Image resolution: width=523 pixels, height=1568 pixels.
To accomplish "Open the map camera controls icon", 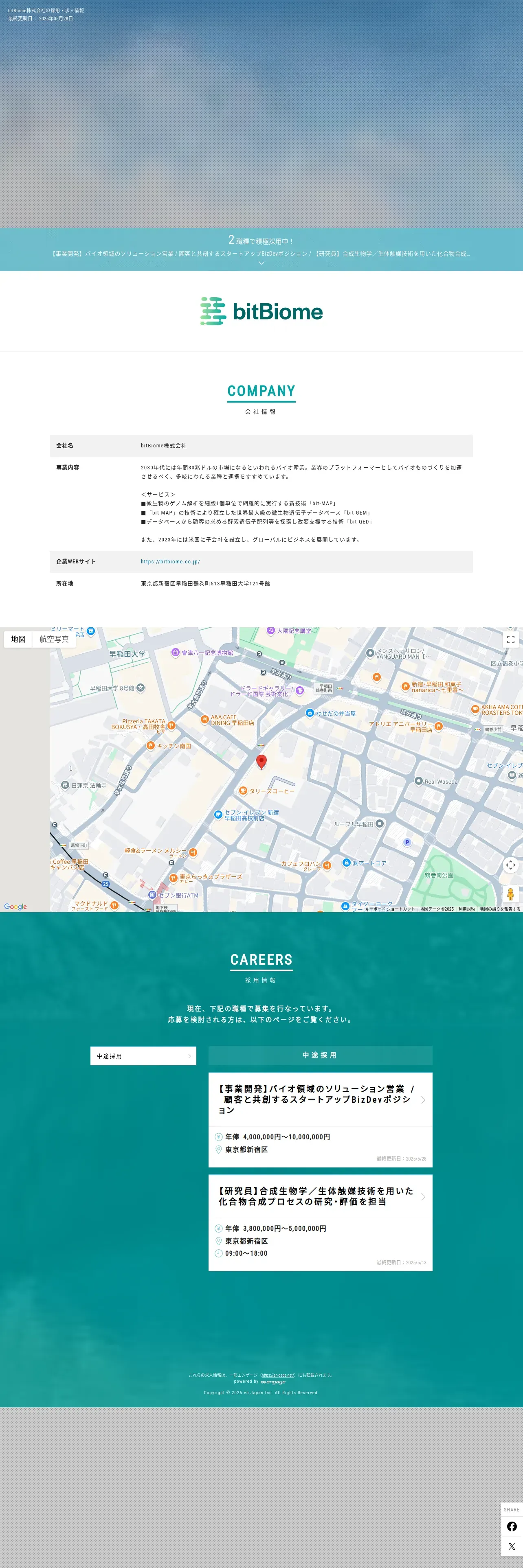I will point(511,864).
